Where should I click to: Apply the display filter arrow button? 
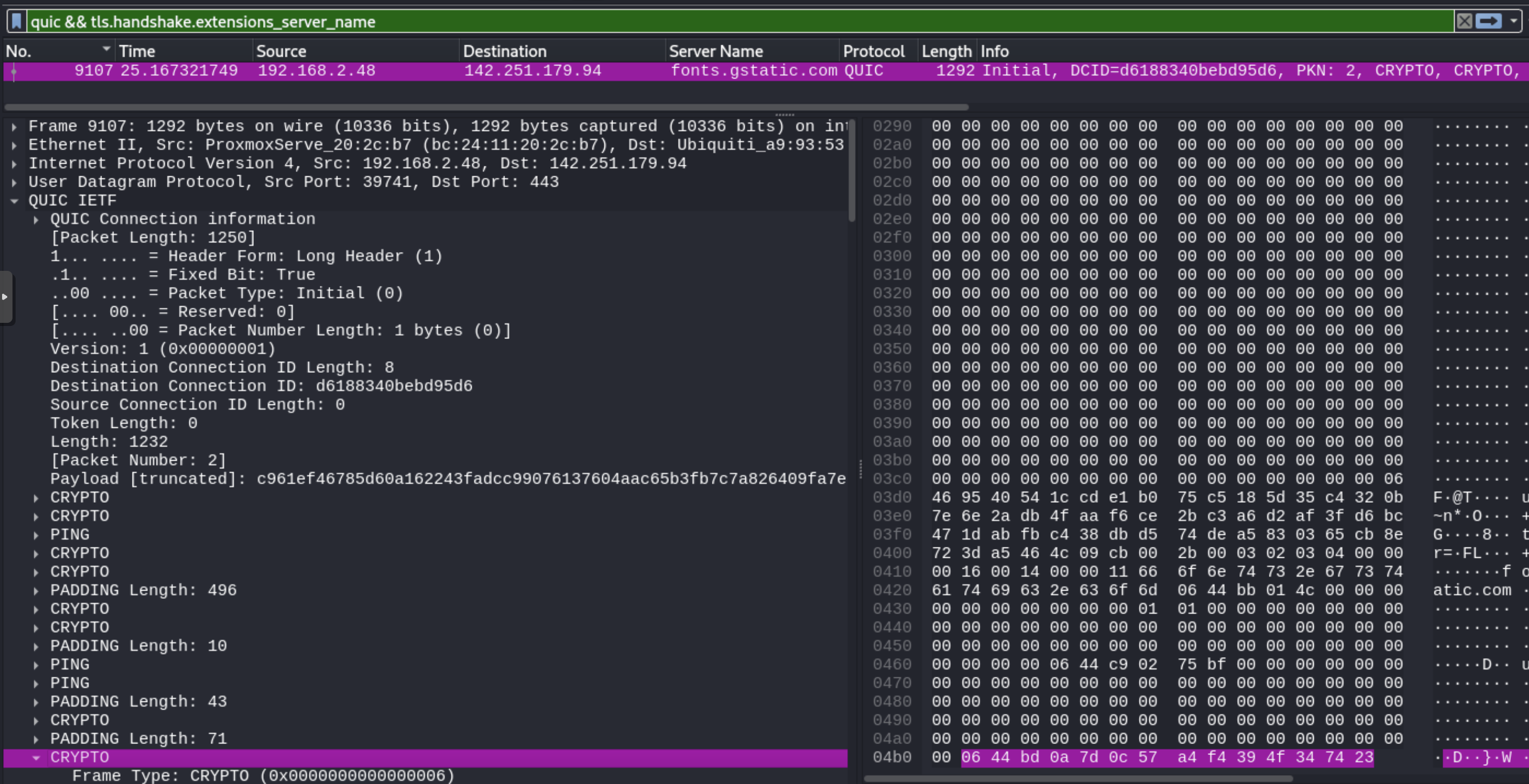click(1488, 21)
